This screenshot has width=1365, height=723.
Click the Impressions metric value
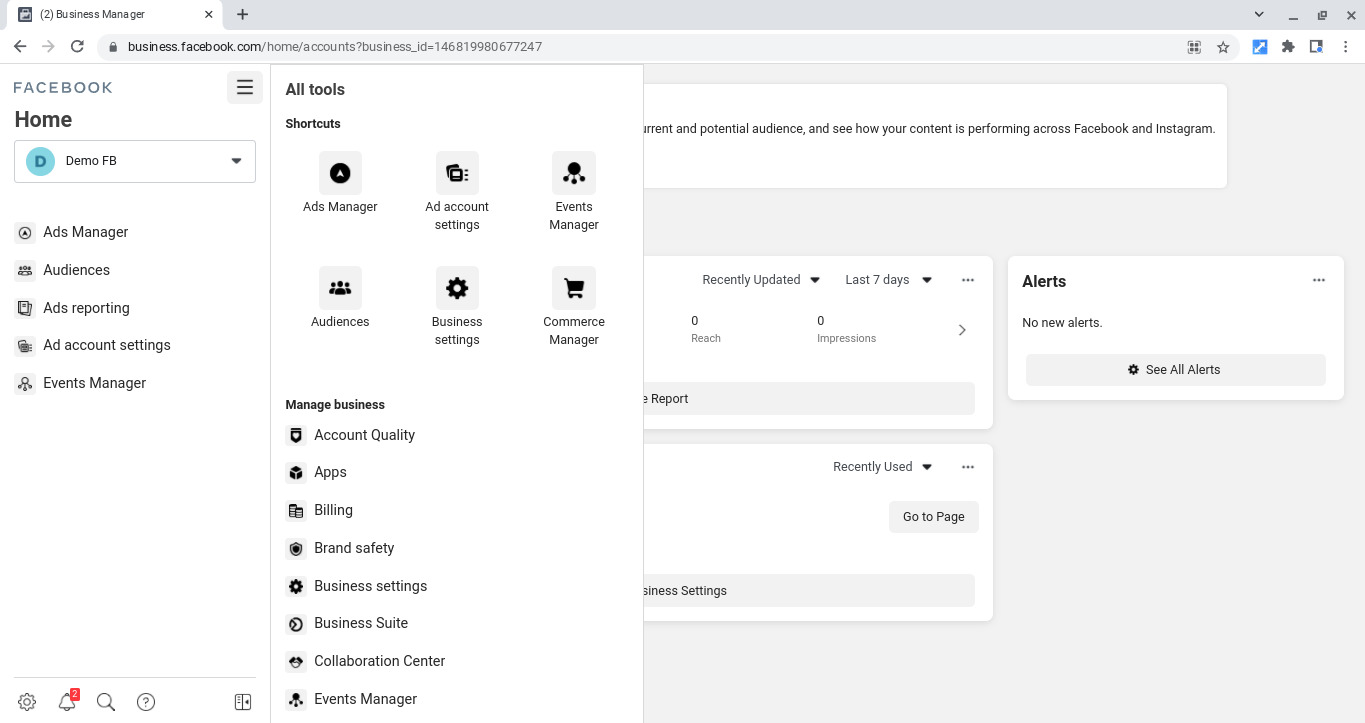[821, 321]
